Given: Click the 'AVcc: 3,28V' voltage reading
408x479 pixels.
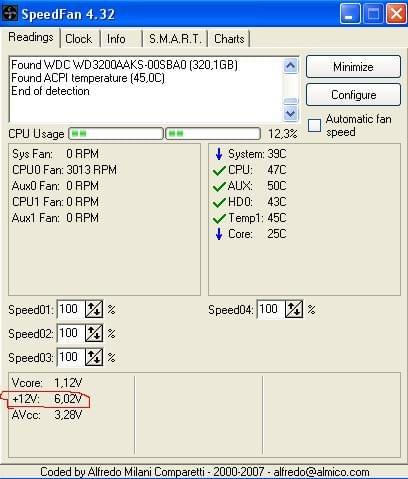Looking at the screenshot, I should [47, 415].
